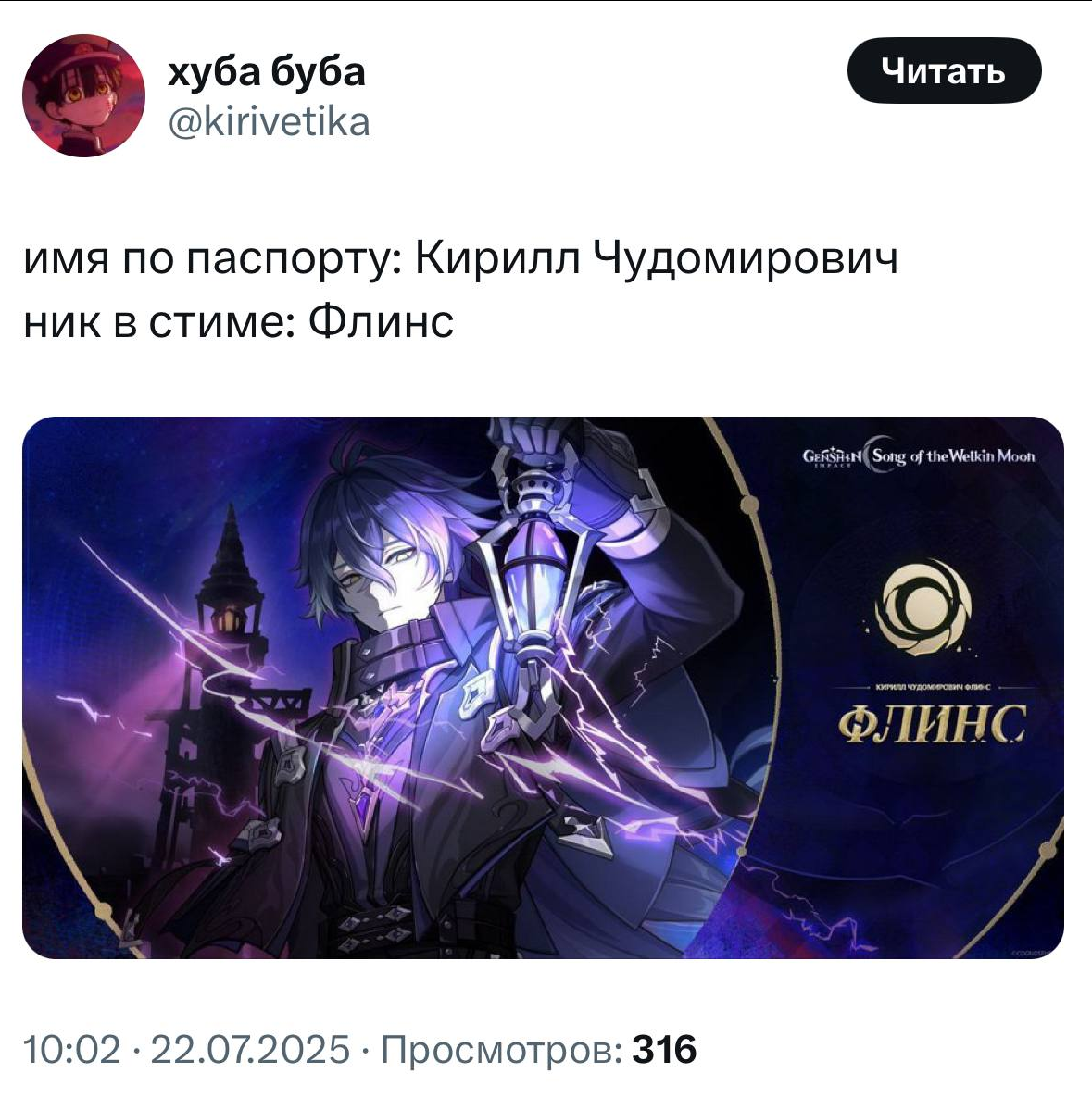Click the Genshin Impact logo in the banner
The height and width of the screenshot is (1098, 1092).
coord(832,457)
